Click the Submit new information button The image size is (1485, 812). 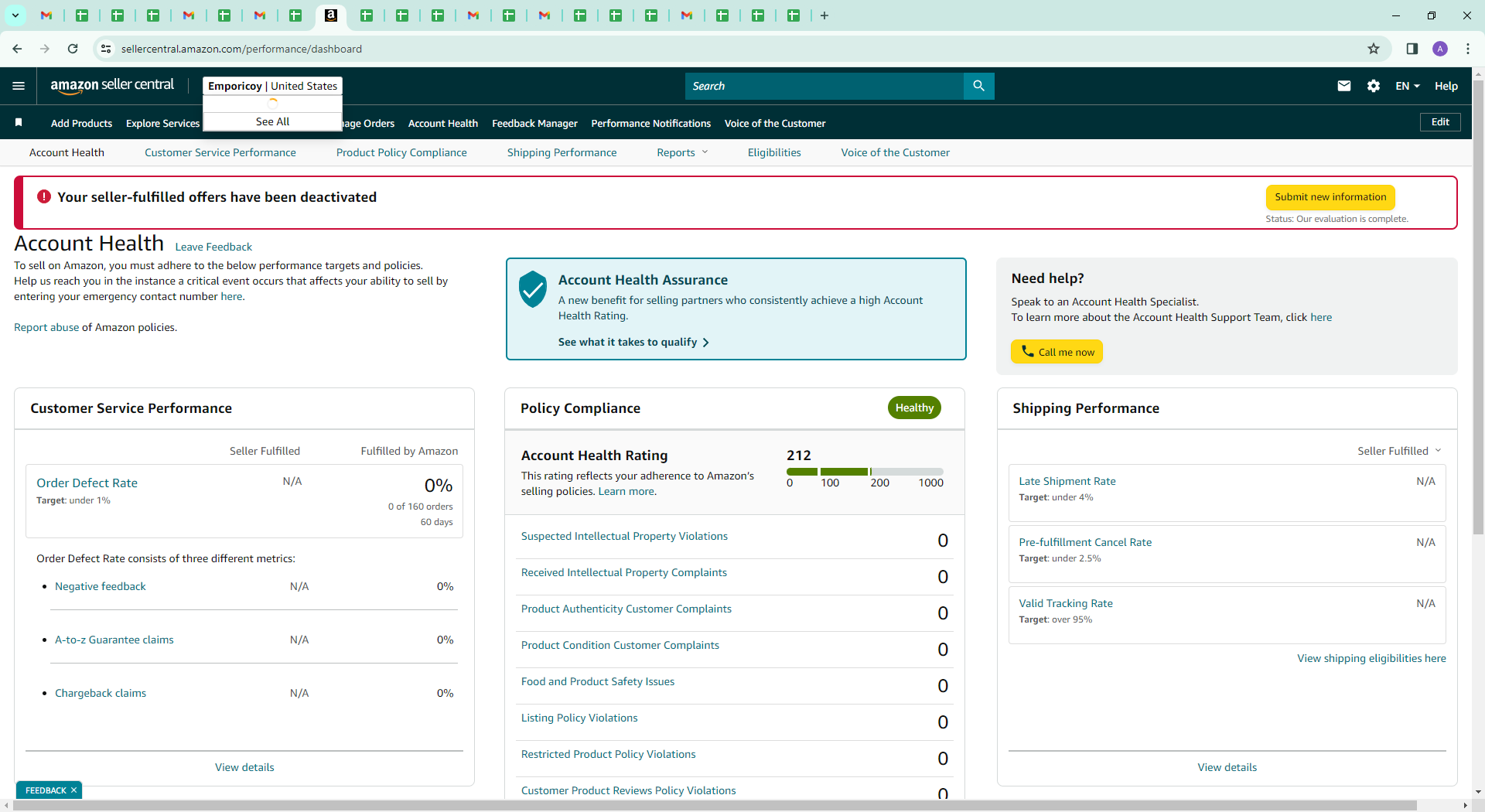click(1330, 197)
